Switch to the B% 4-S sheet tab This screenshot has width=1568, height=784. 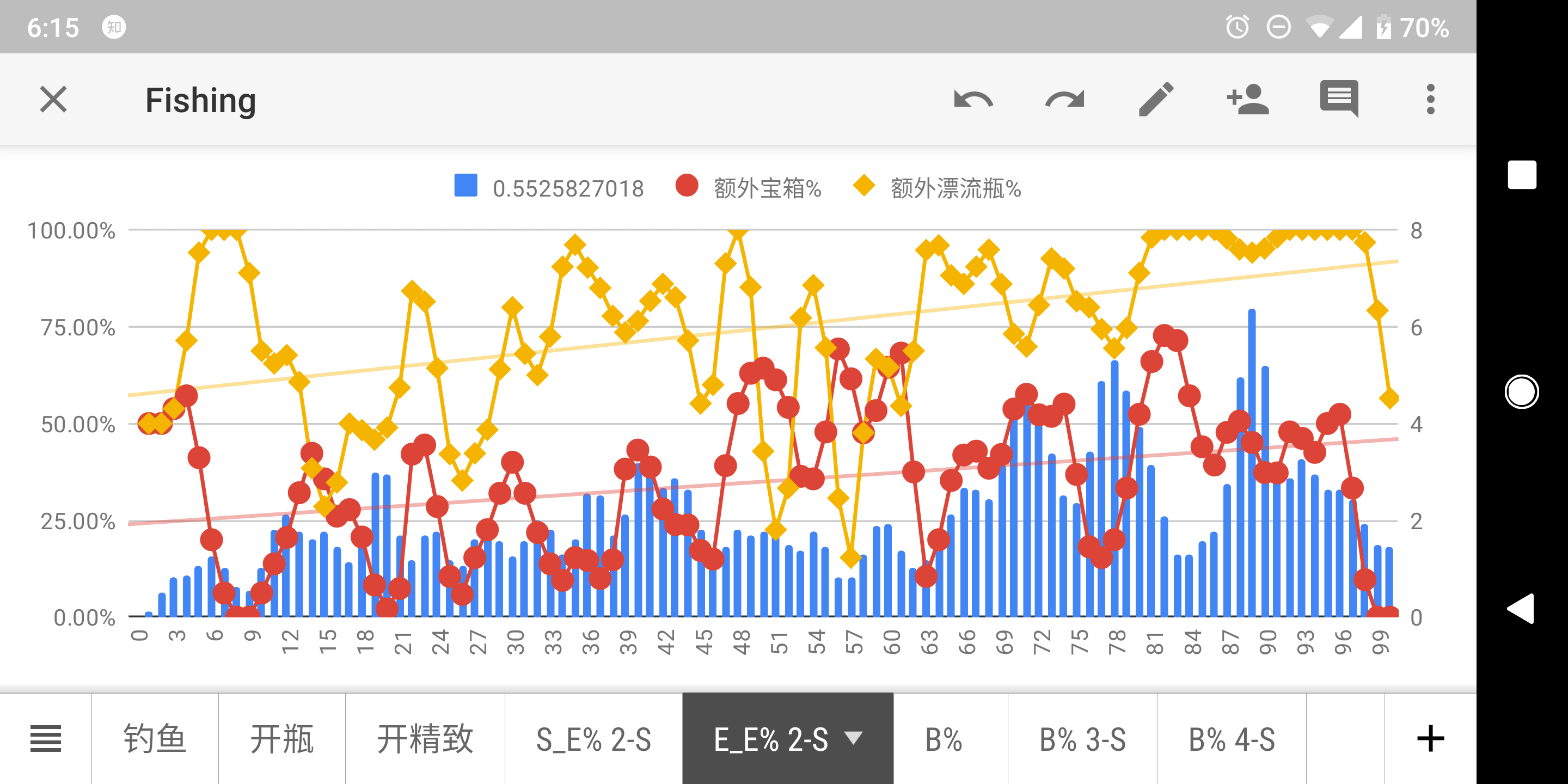[1232, 739]
